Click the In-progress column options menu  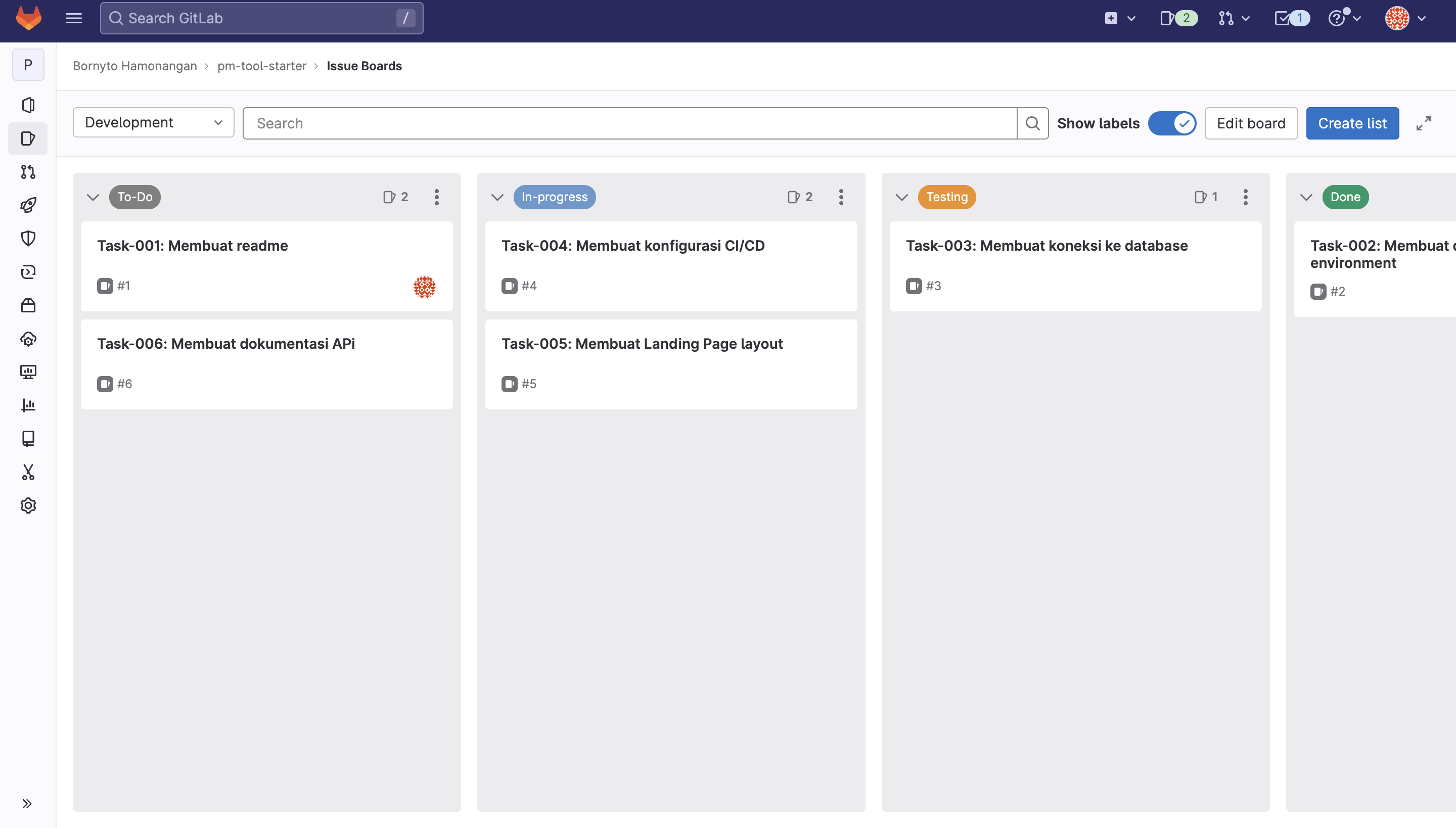pos(842,197)
